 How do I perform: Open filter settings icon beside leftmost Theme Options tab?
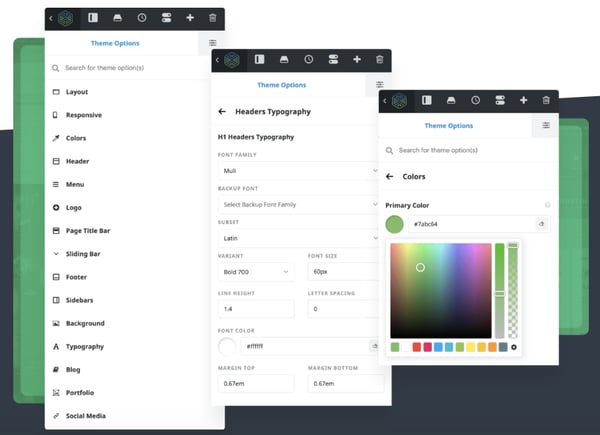coord(213,44)
